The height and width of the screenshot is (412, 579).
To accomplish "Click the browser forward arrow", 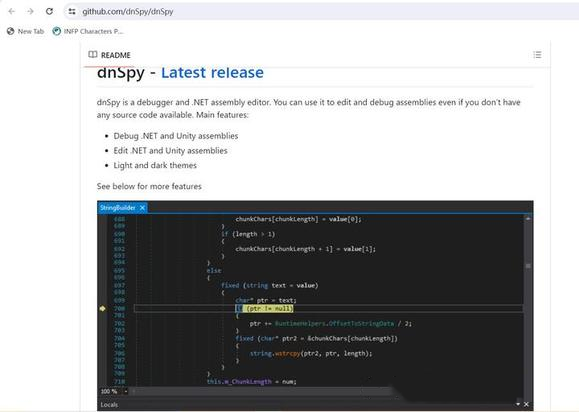I will [30, 11].
